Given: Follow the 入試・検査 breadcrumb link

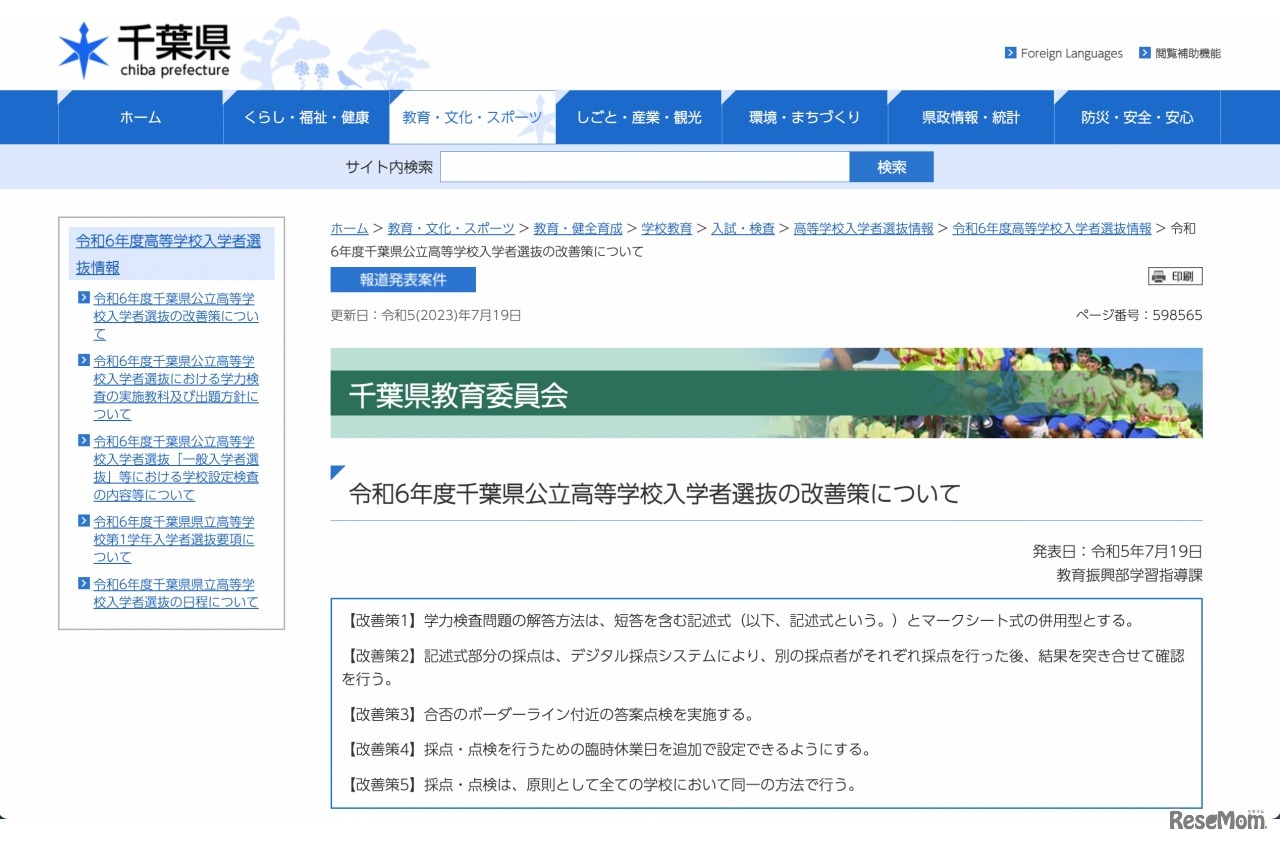Looking at the screenshot, I should [x=744, y=228].
